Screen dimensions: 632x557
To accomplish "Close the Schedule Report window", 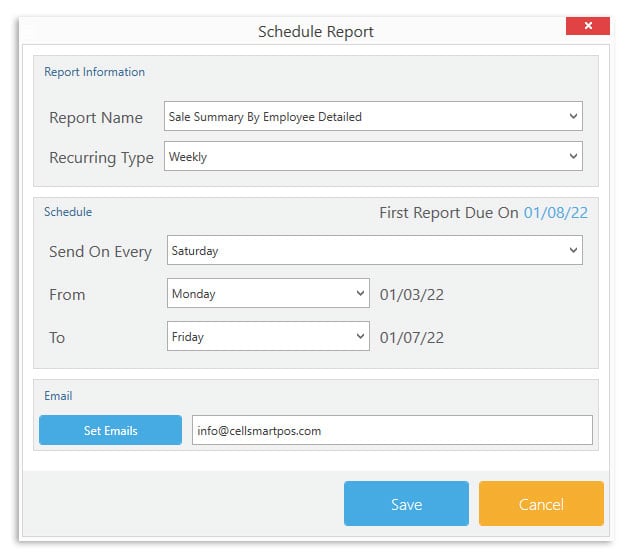I will click(x=588, y=26).
